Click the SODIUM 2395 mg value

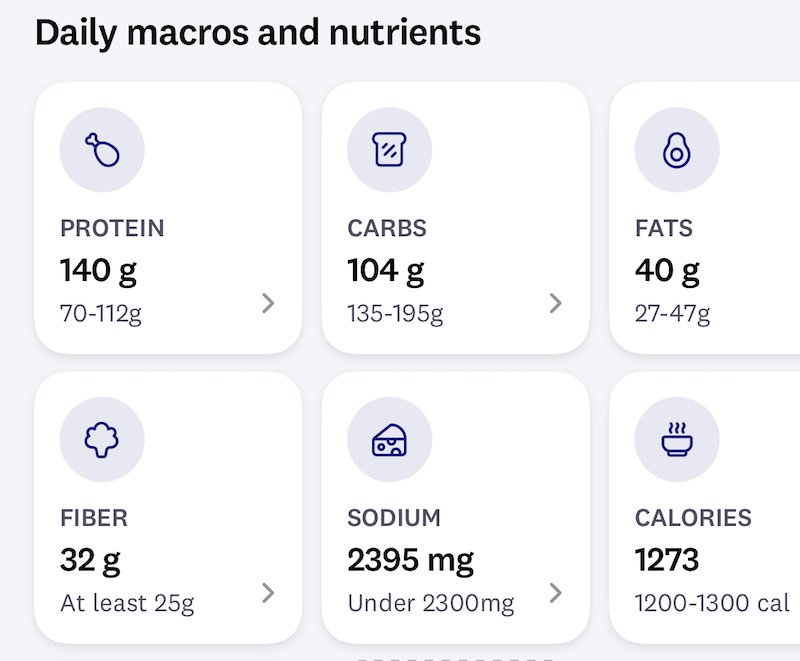coord(411,560)
